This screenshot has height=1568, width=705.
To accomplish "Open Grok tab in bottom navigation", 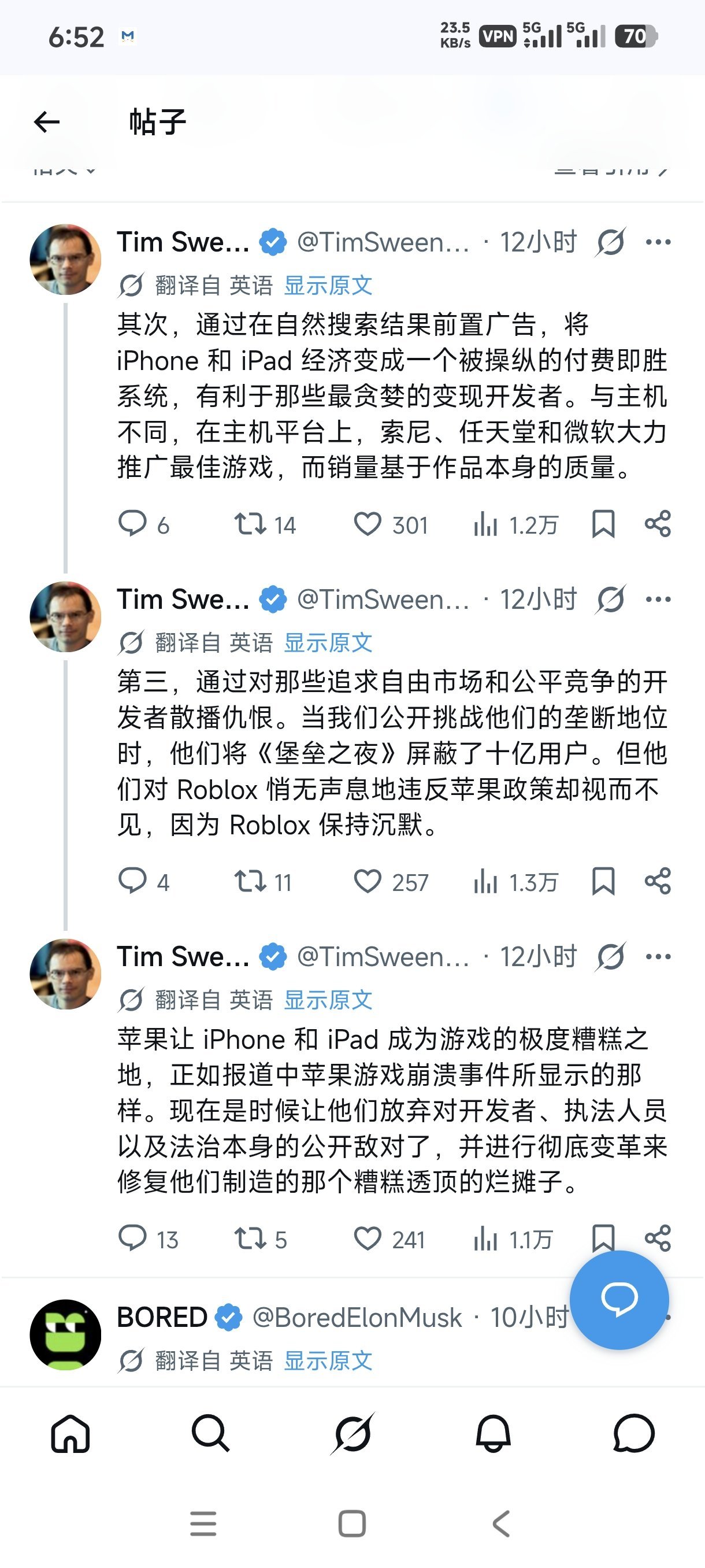I will click(x=352, y=1433).
